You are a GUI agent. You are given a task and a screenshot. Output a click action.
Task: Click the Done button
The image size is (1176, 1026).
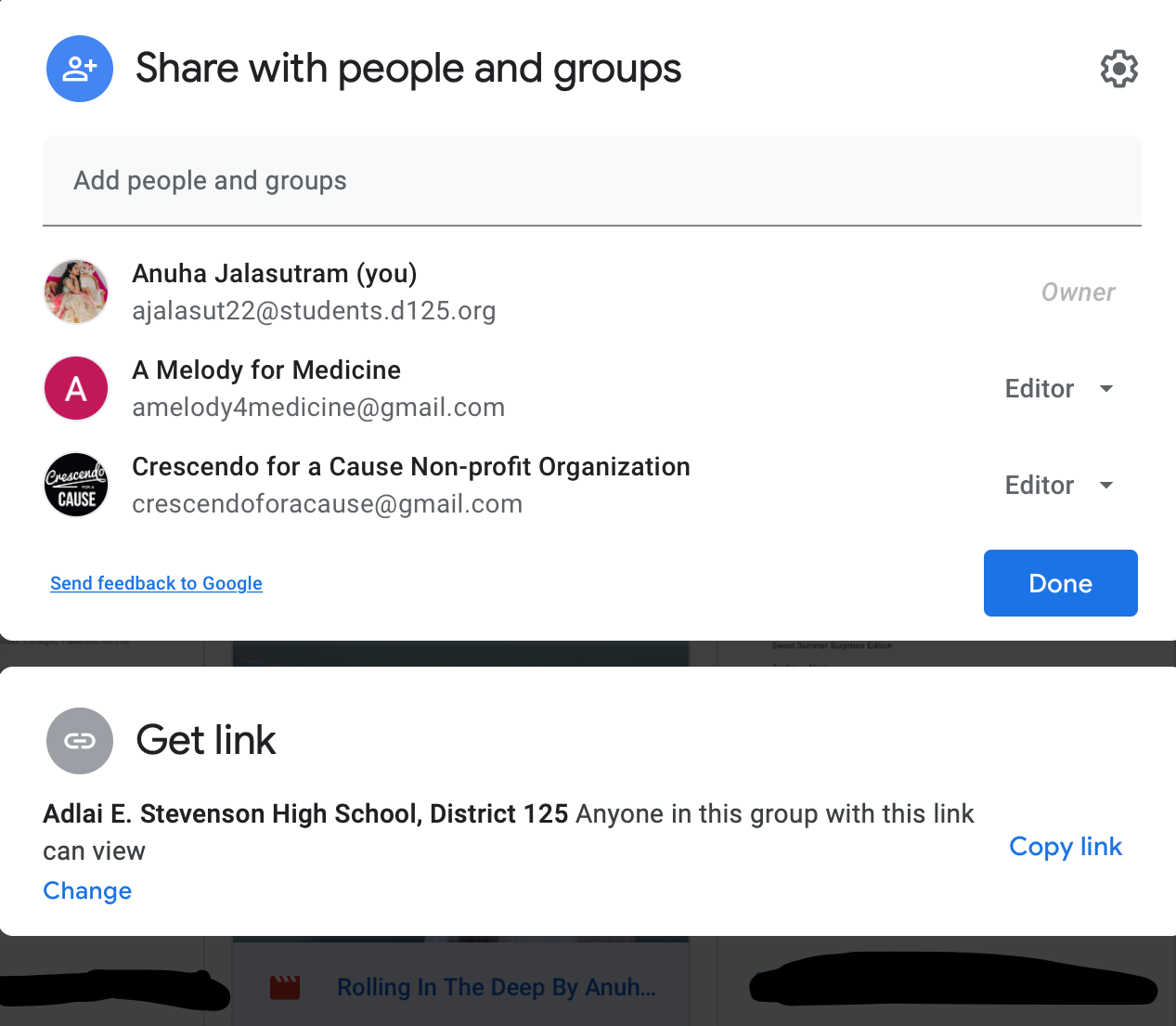point(1060,583)
